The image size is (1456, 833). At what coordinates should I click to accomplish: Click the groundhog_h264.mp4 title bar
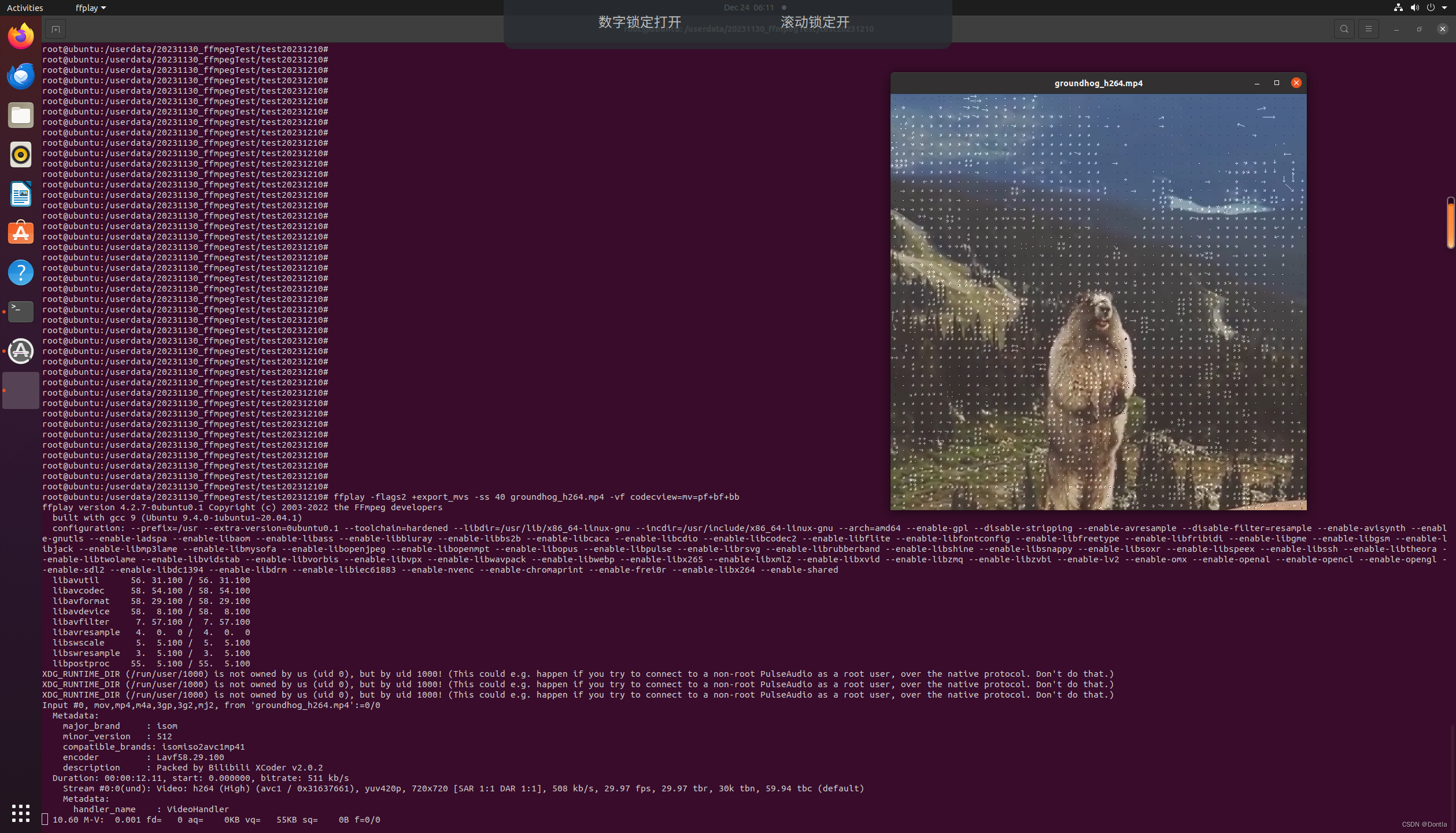coord(1098,83)
